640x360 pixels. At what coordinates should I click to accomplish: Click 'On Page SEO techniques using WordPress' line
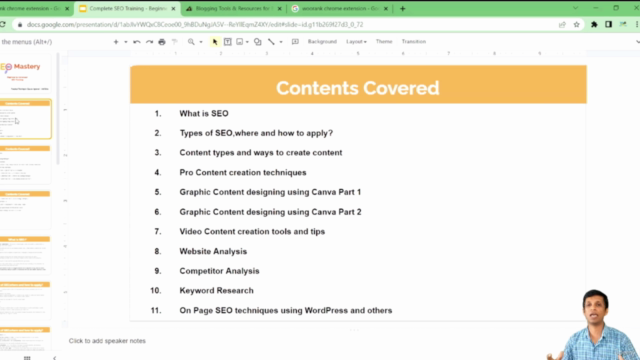(286, 311)
